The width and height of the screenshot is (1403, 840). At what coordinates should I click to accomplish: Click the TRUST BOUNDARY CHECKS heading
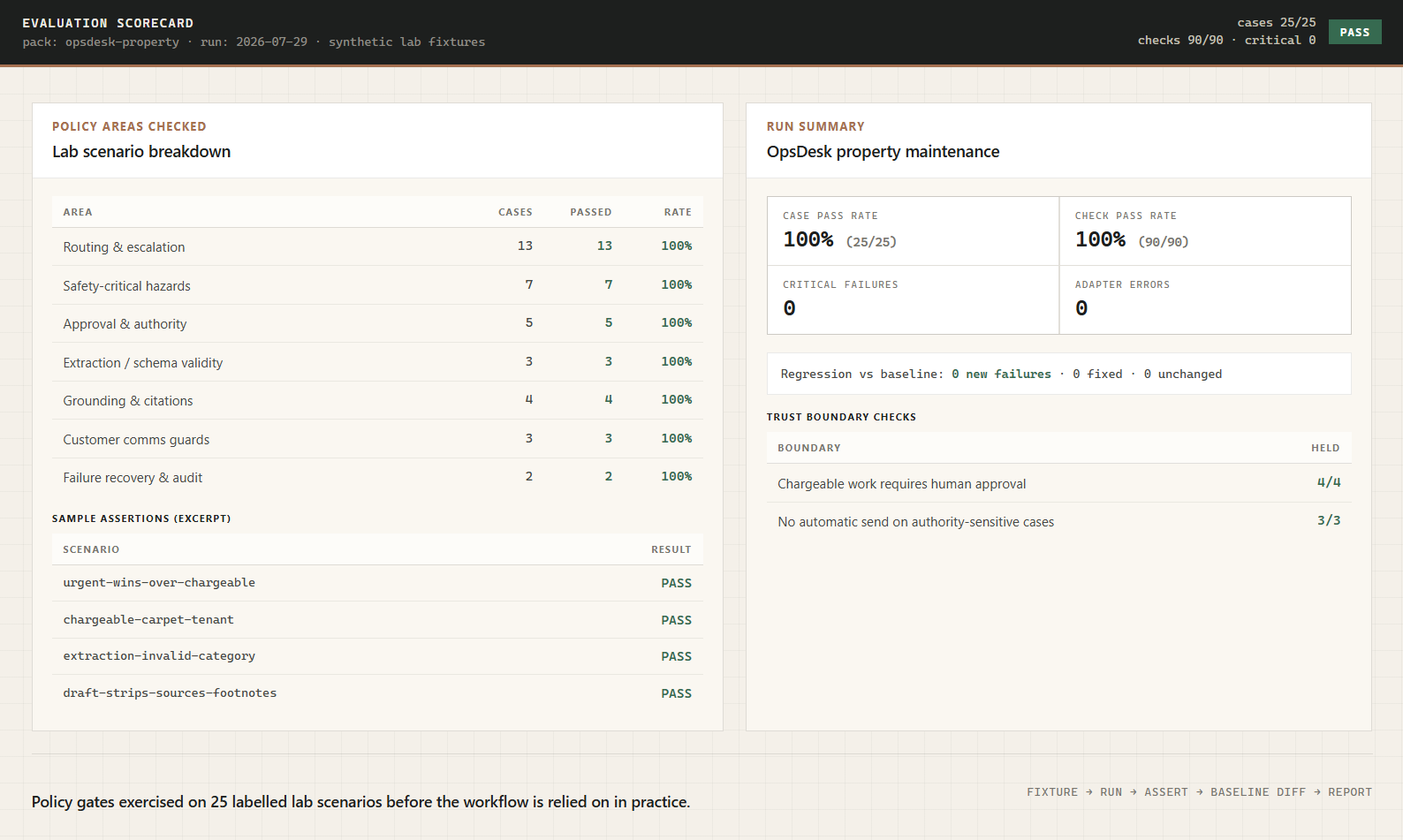tap(841, 417)
